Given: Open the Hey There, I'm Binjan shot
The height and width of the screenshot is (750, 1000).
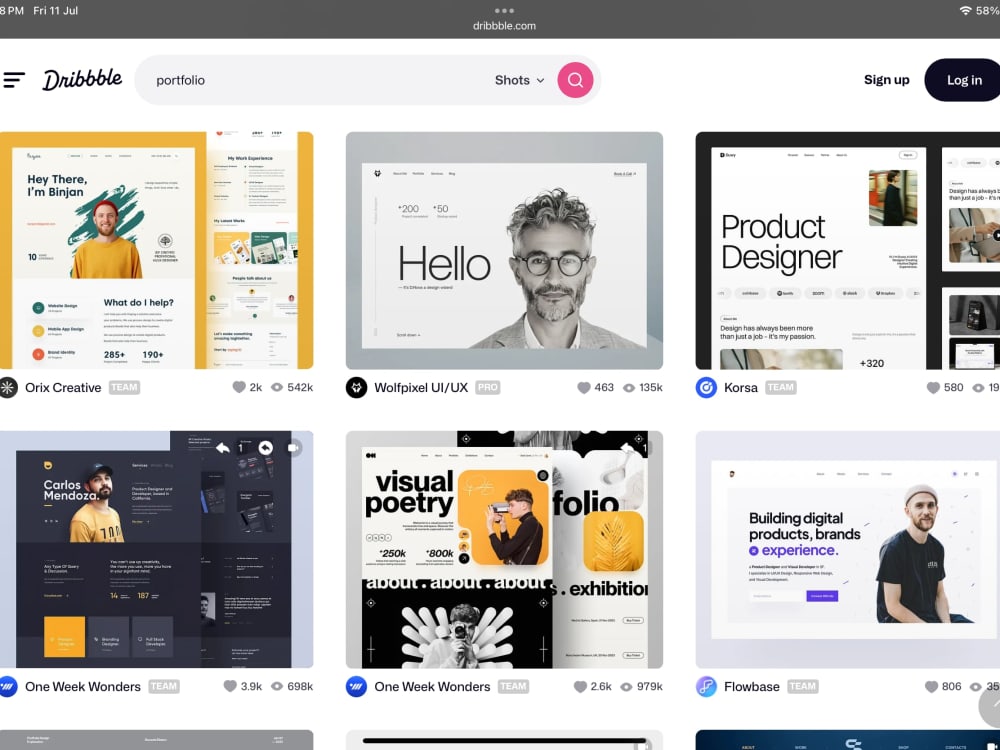Looking at the screenshot, I should coord(156,250).
